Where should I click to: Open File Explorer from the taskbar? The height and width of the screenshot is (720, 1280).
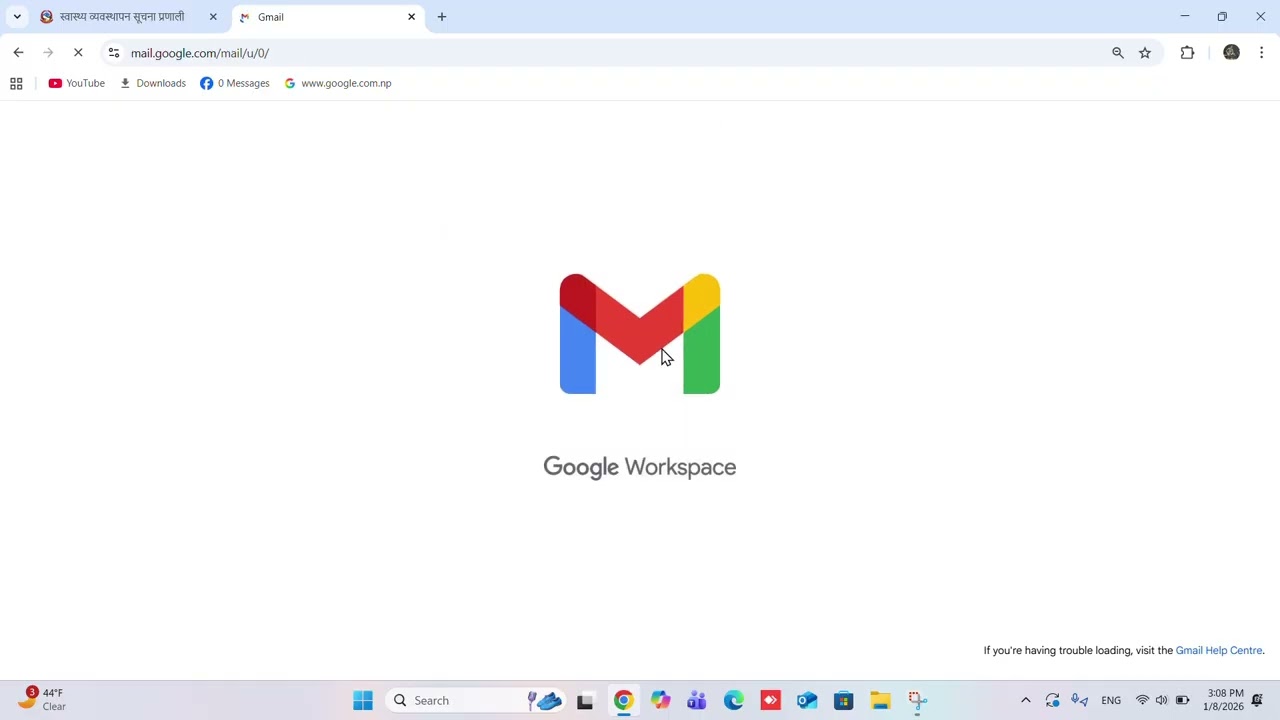pyautogui.click(x=880, y=701)
